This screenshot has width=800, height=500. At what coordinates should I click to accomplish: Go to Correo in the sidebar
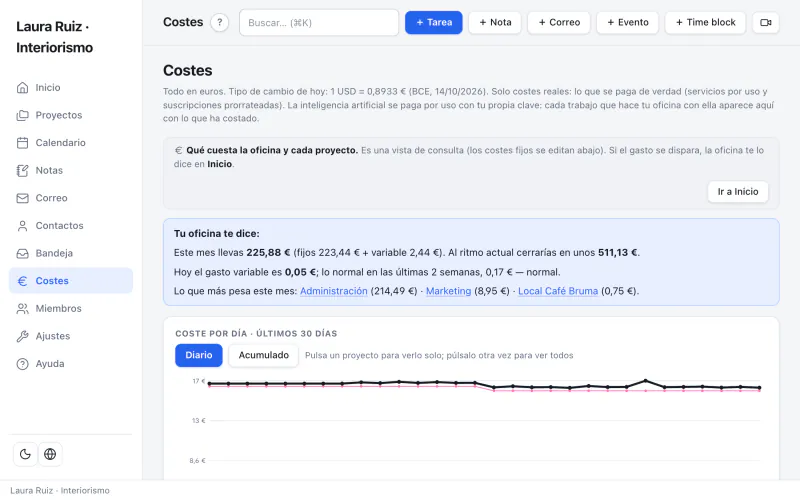[71, 198]
